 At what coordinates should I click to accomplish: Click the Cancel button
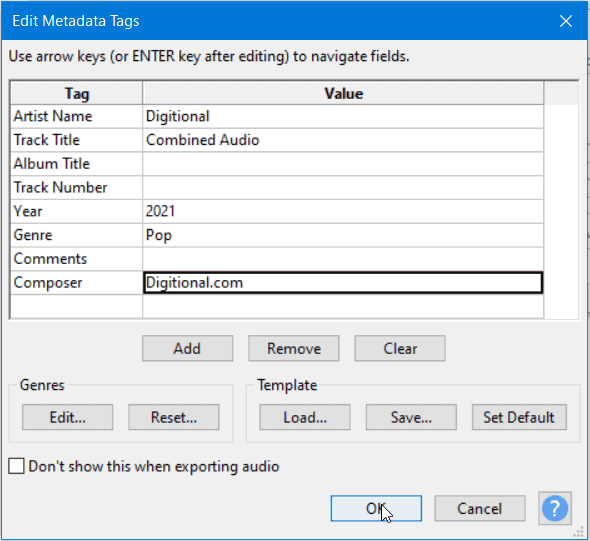coord(480,508)
